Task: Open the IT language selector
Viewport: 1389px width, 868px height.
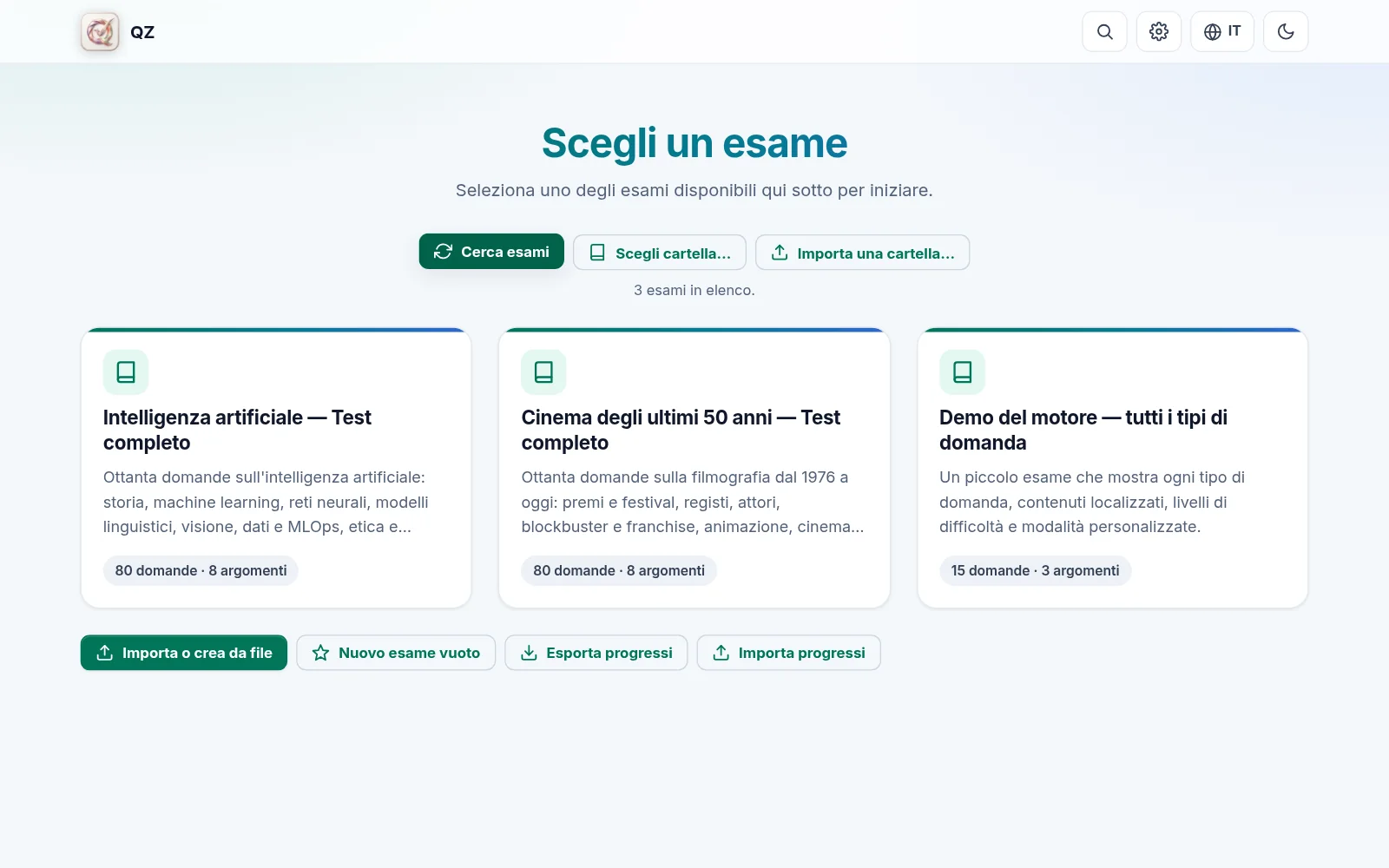Action: coord(1222,32)
